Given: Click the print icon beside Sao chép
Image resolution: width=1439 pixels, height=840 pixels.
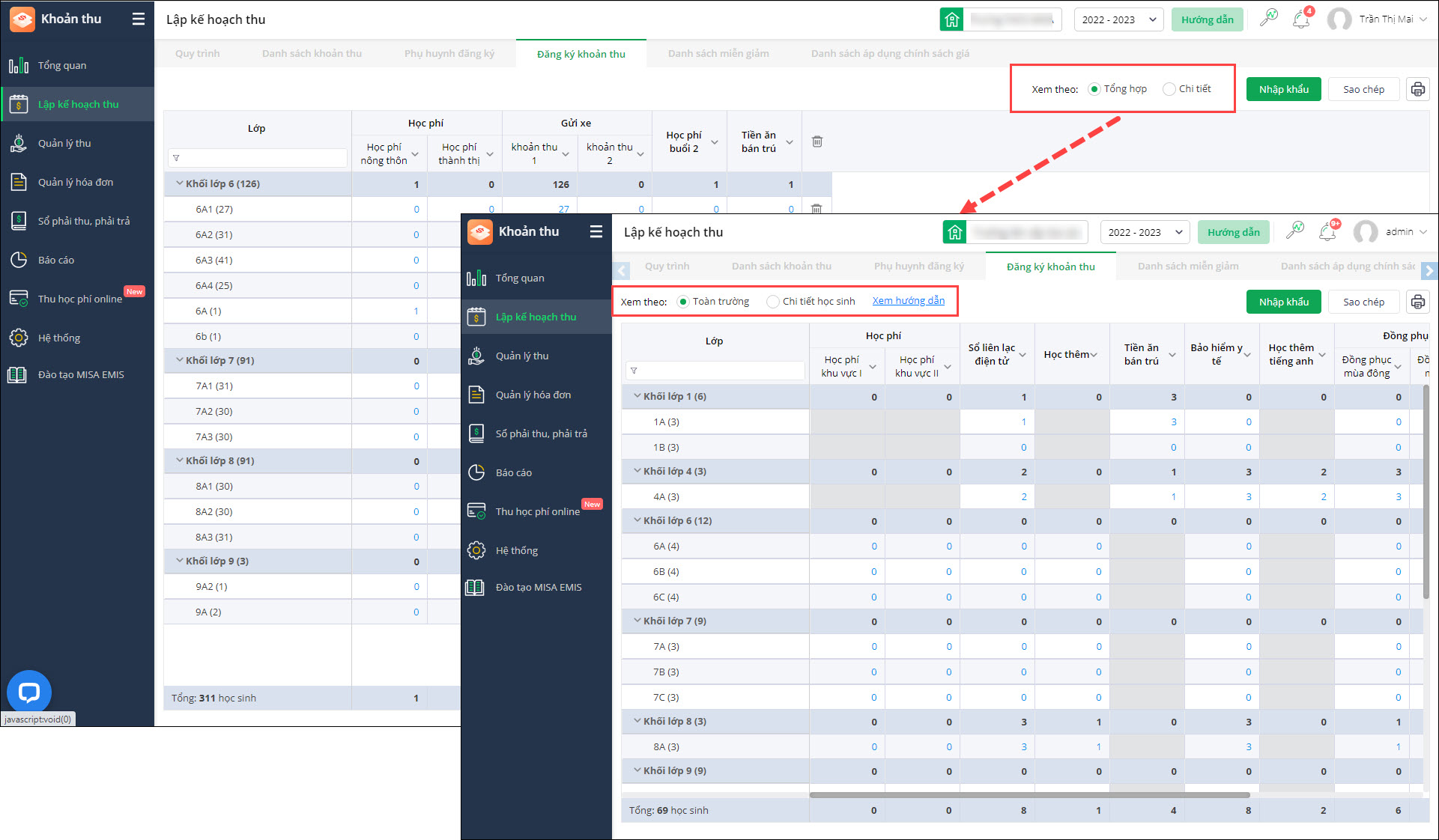Looking at the screenshot, I should pos(1417,89).
